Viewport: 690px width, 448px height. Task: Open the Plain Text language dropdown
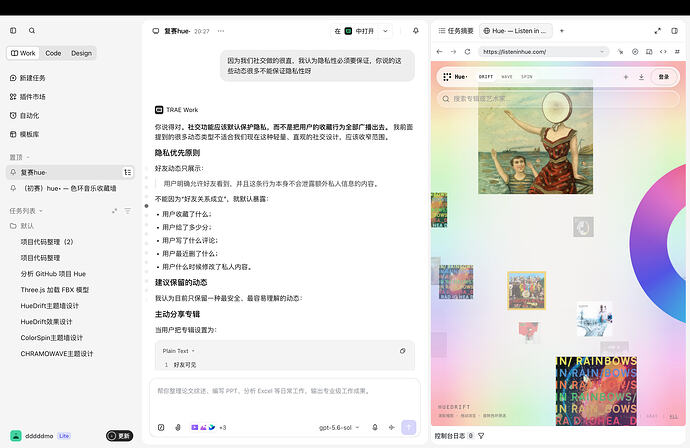178,351
